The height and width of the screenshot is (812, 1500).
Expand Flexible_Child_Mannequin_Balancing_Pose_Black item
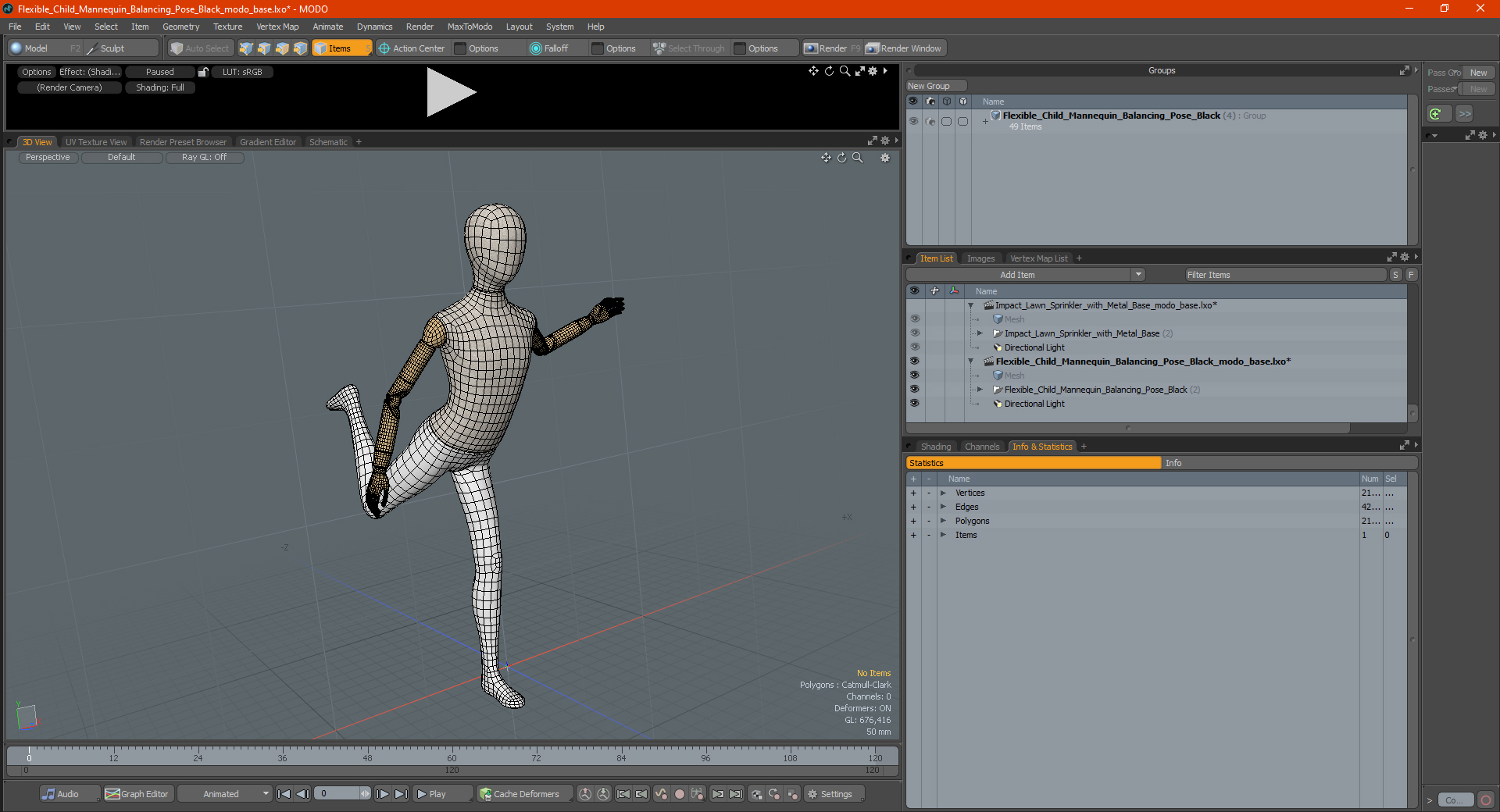coord(980,390)
